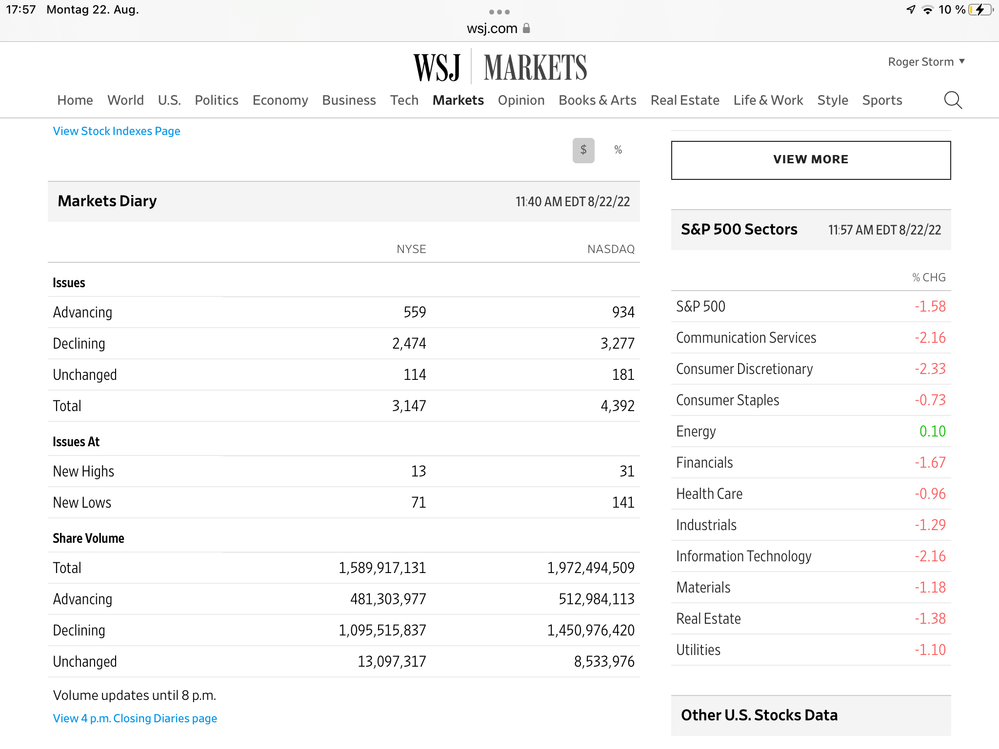Tap the battery status icon
The width and height of the screenshot is (999, 749).
coord(980,10)
